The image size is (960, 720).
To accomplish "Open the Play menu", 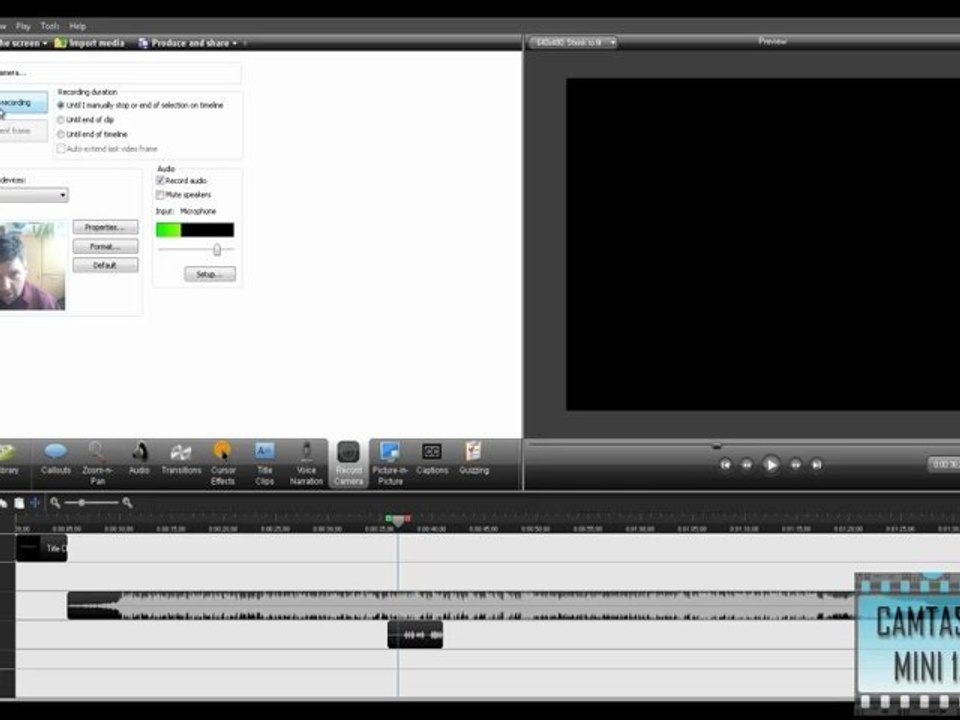I will (23, 26).
